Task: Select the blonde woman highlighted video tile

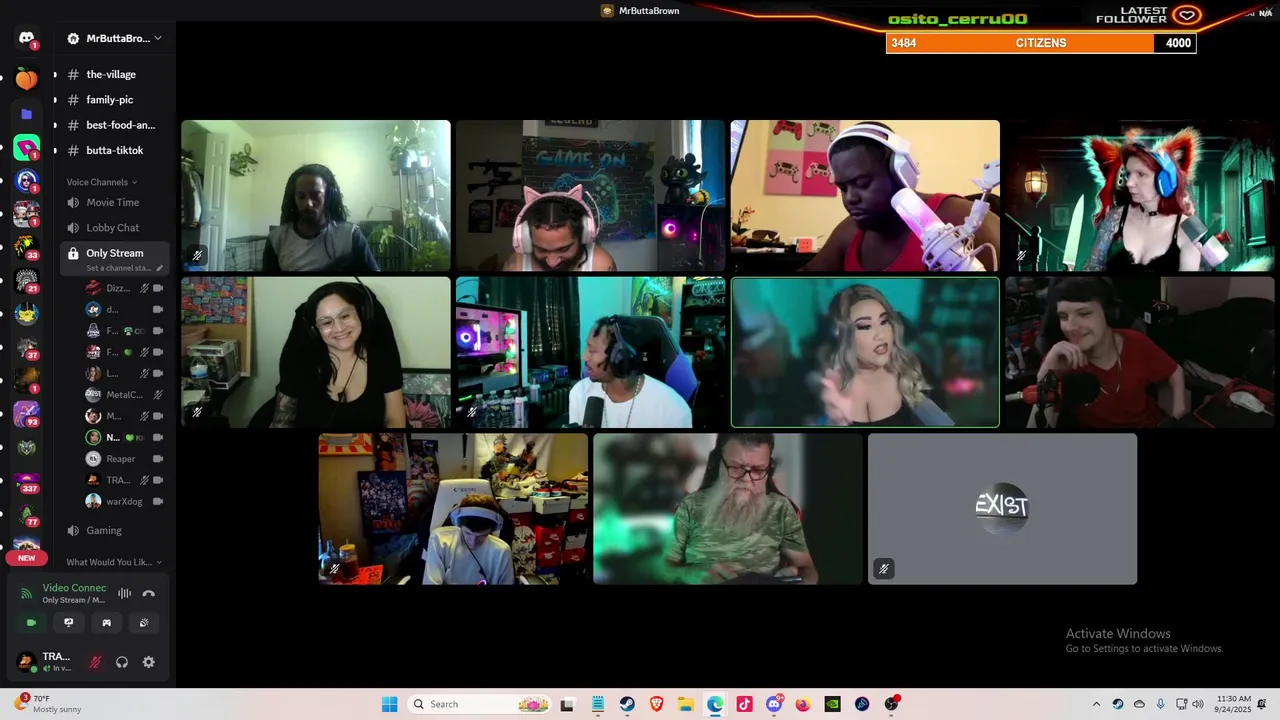Action: (865, 353)
